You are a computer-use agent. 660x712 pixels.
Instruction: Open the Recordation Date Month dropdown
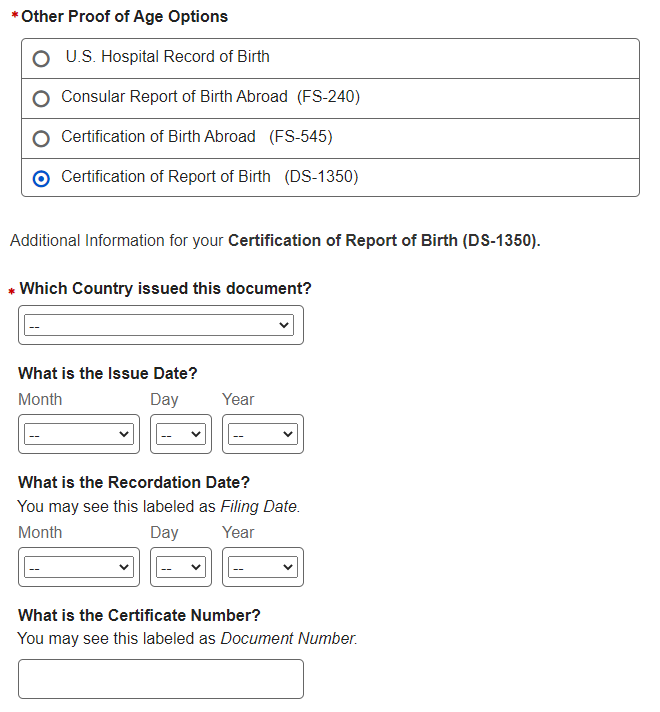[79, 567]
